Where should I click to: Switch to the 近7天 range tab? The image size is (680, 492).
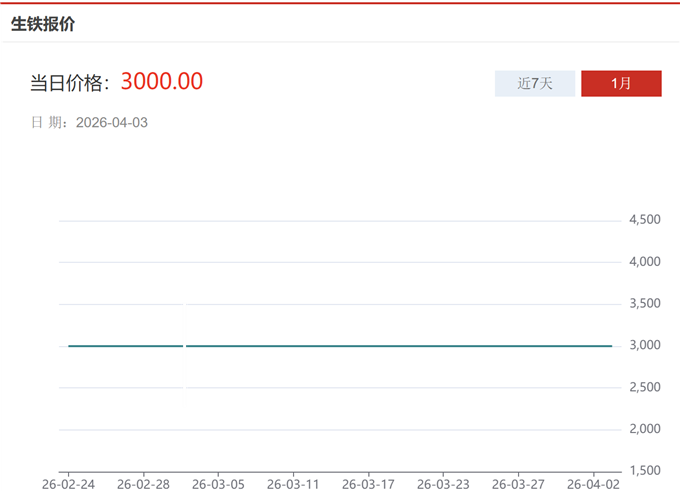click(x=535, y=84)
